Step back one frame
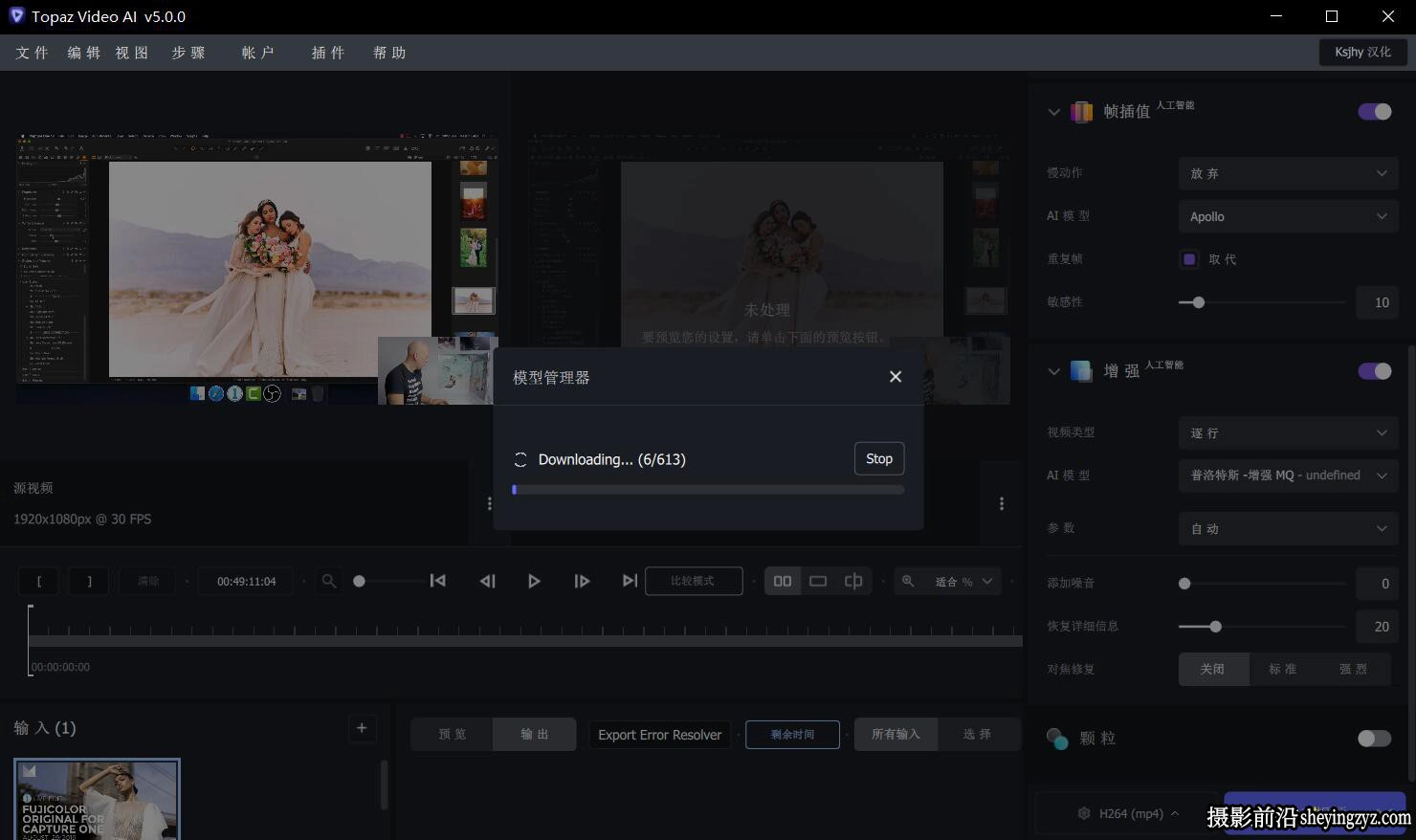 point(487,581)
